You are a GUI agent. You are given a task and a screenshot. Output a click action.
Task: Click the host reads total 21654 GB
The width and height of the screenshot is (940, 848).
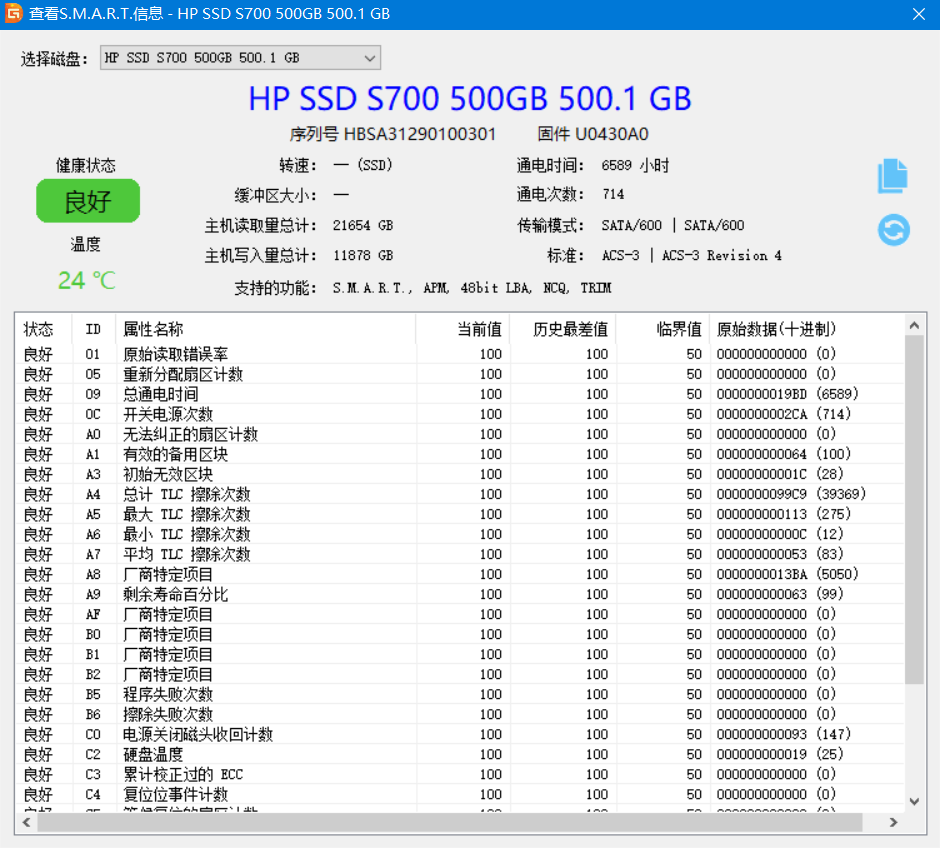(x=363, y=225)
